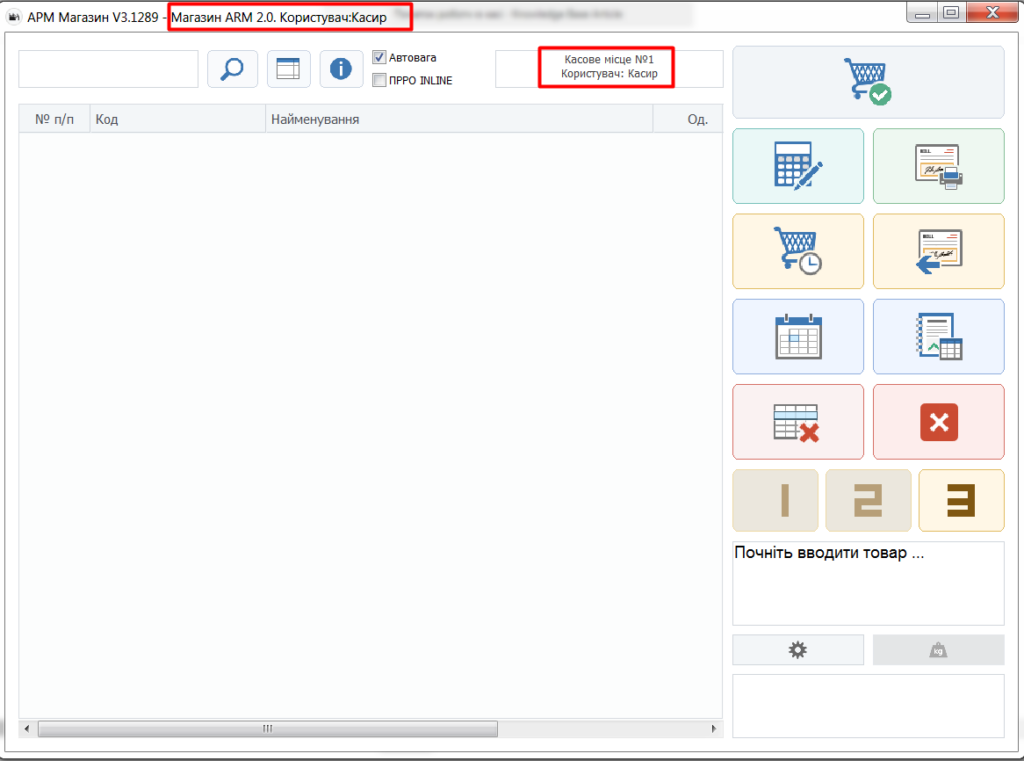The width and height of the screenshot is (1024, 761).
Task: Select the number 2 button
Action: [868, 500]
